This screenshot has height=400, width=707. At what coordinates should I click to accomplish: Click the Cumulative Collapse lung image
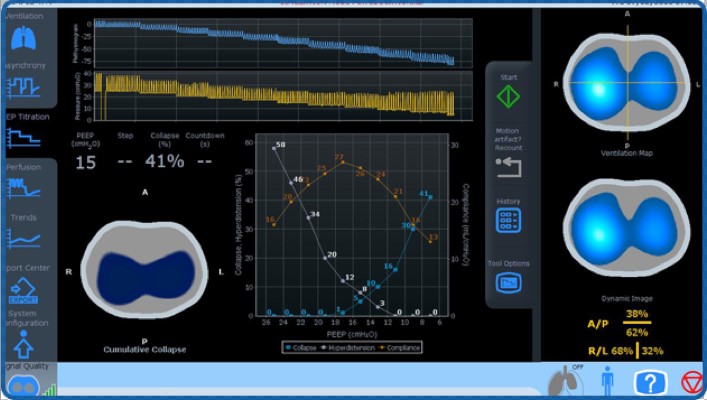146,270
